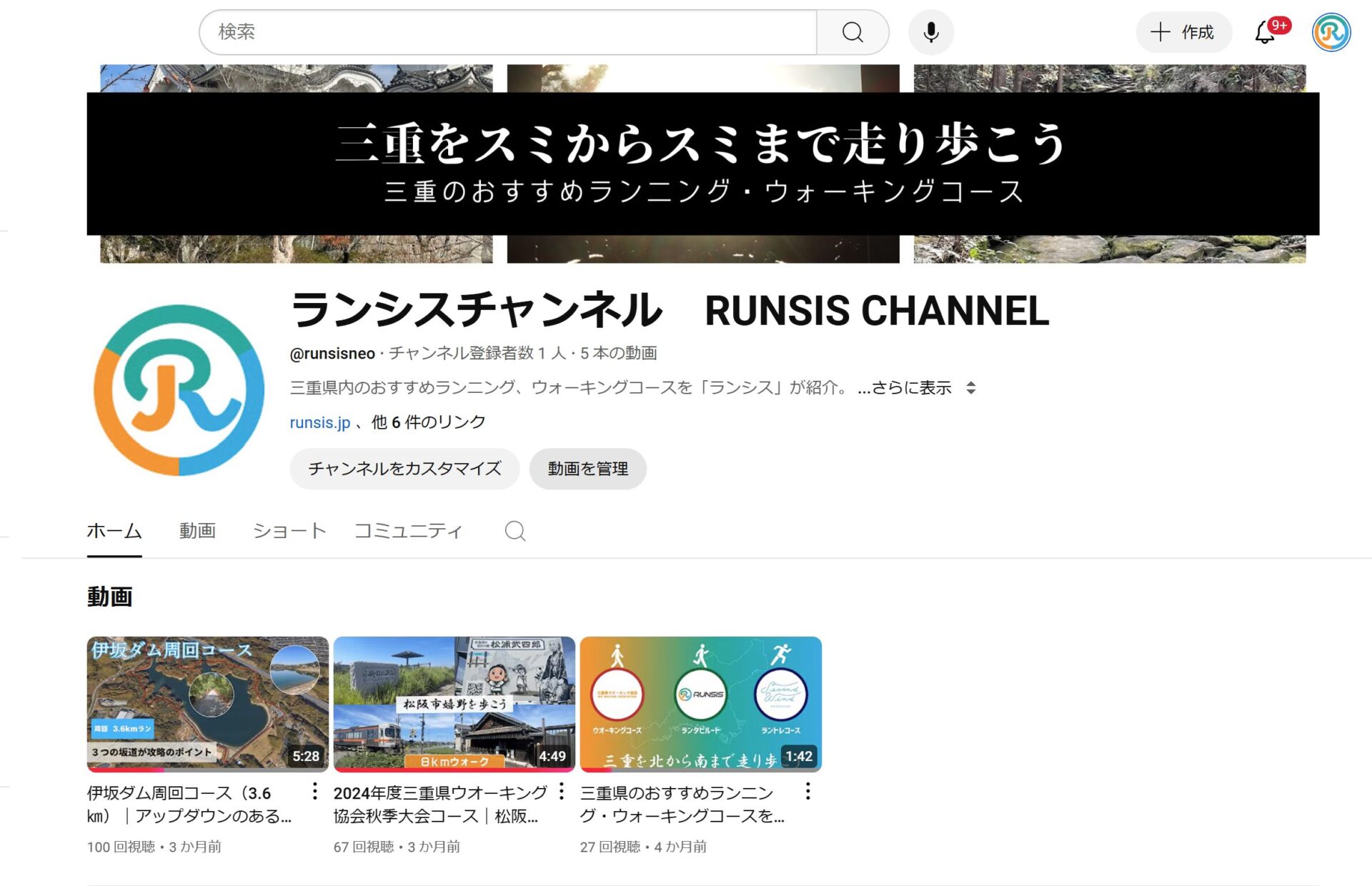Click the 作成 create button
This screenshot has width=1372, height=886.
(1183, 32)
